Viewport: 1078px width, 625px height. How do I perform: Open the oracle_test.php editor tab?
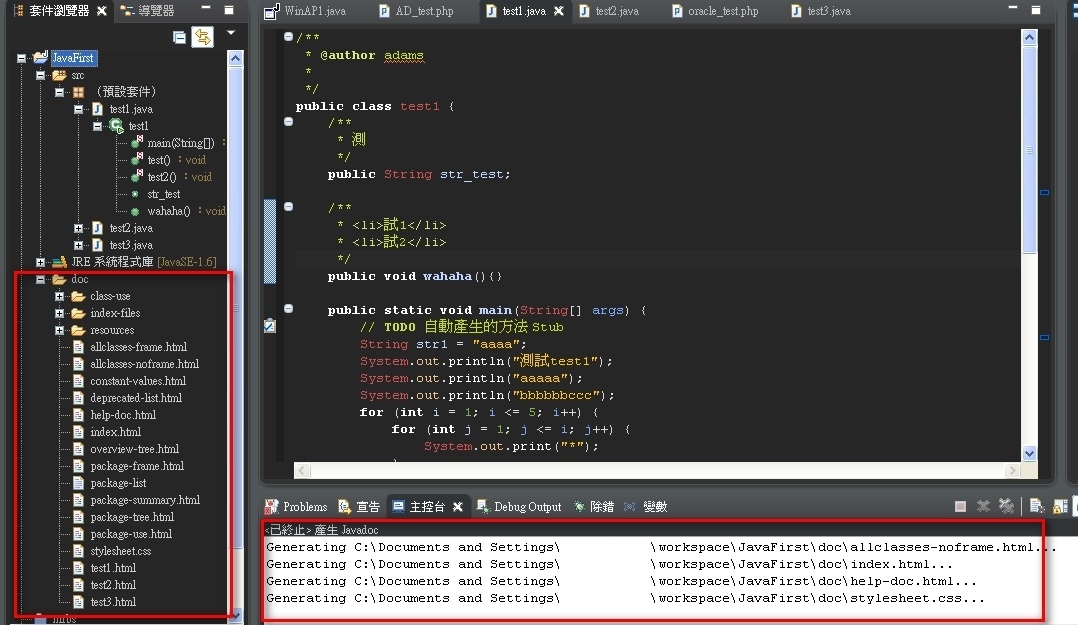point(722,11)
